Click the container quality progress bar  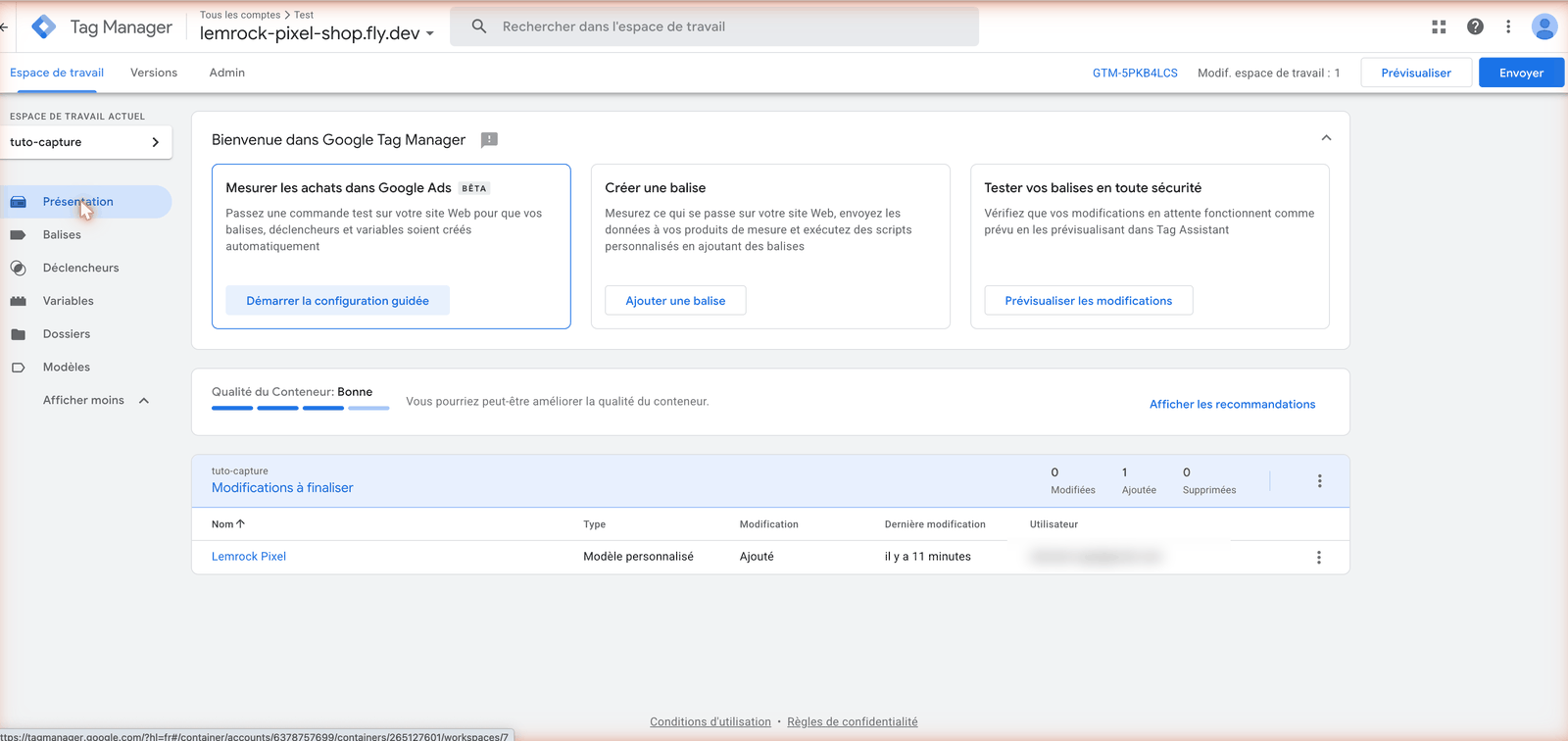pos(300,408)
